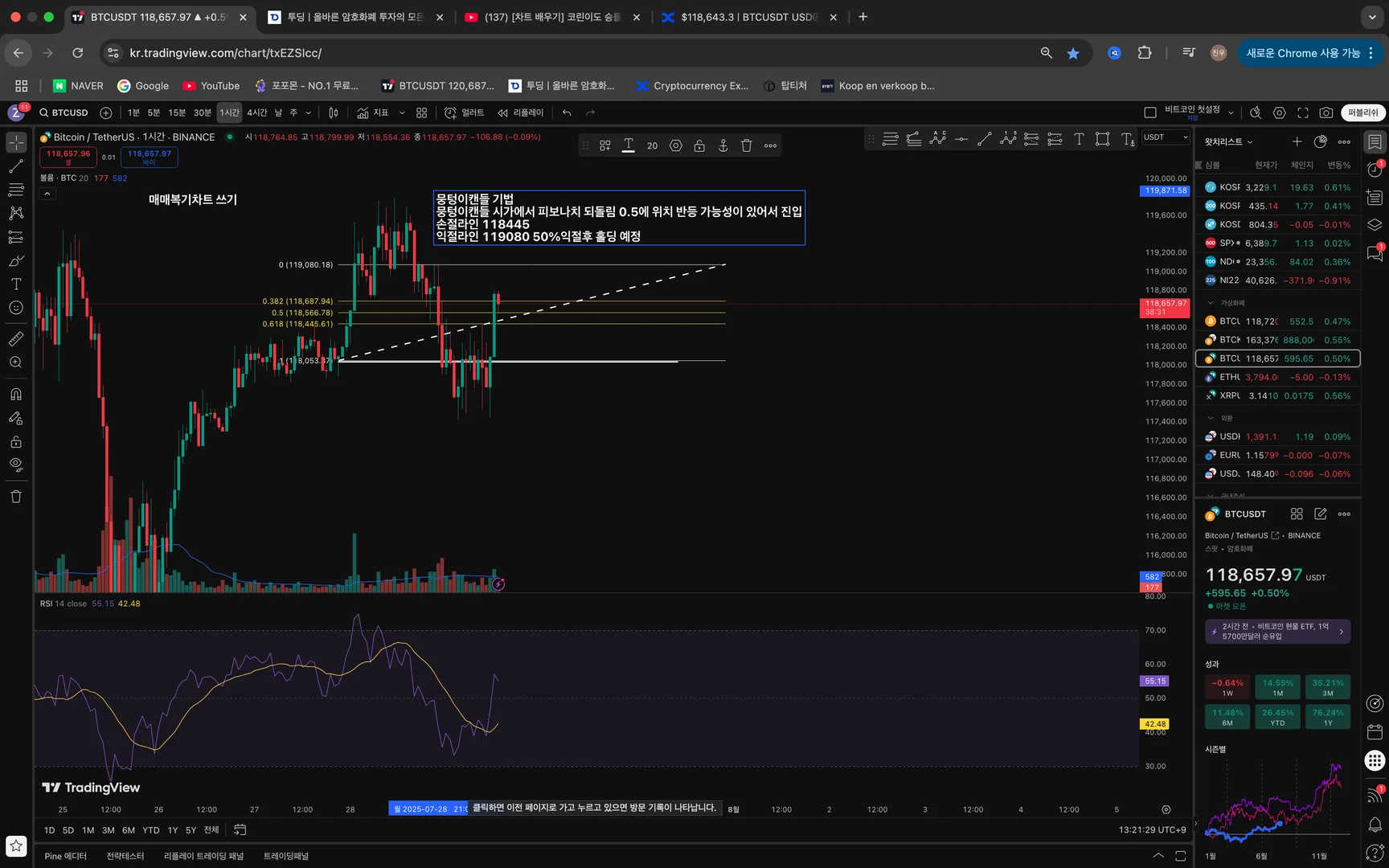Expand the bottom panel with up chevron
This screenshot has height=868, width=1389.
click(x=1157, y=856)
